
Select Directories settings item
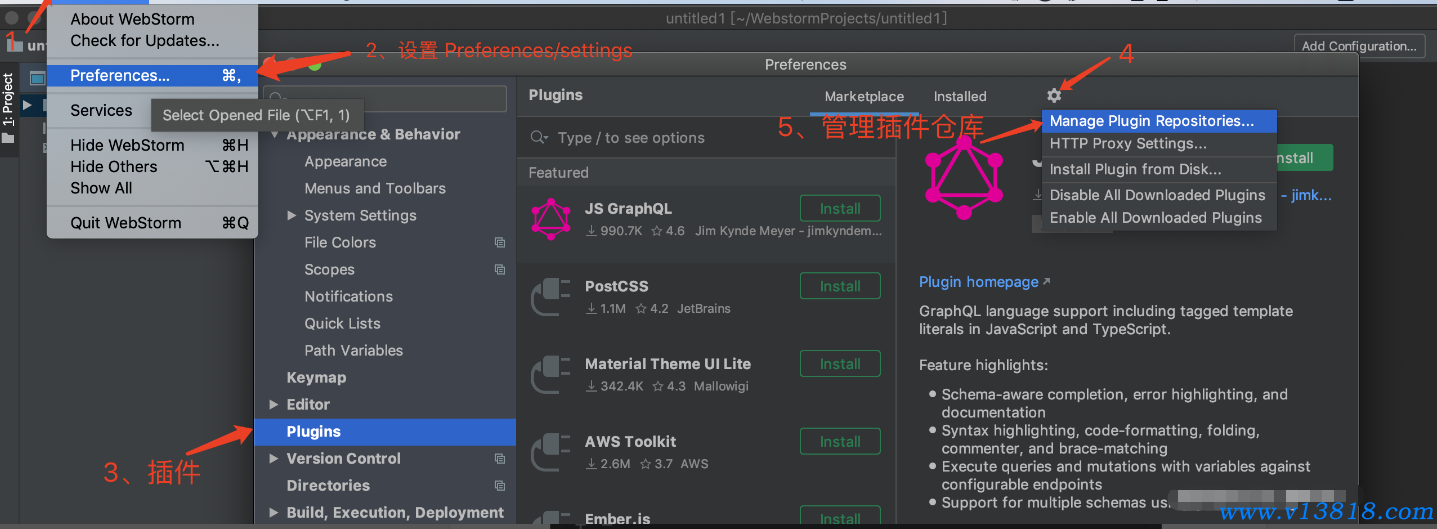[x=328, y=486]
